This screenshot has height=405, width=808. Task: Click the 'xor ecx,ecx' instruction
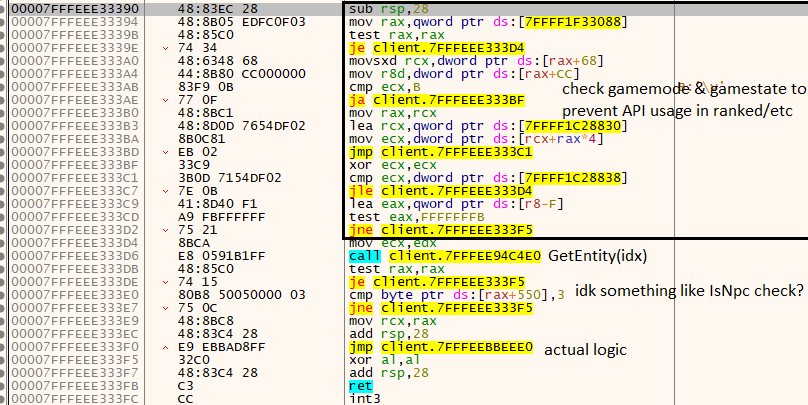coord(393,165)
